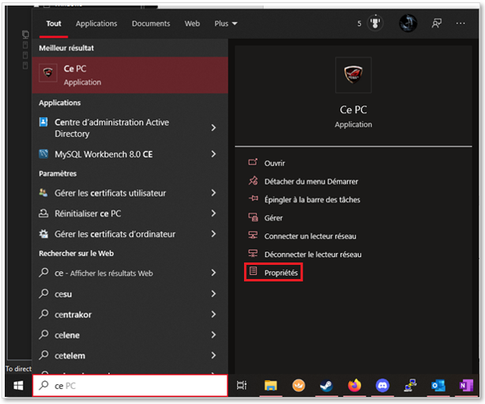The width and height of the screenshot is (485, 404).
Task: Open Outlook from the taskbar
Action: [x=438, y=386]
